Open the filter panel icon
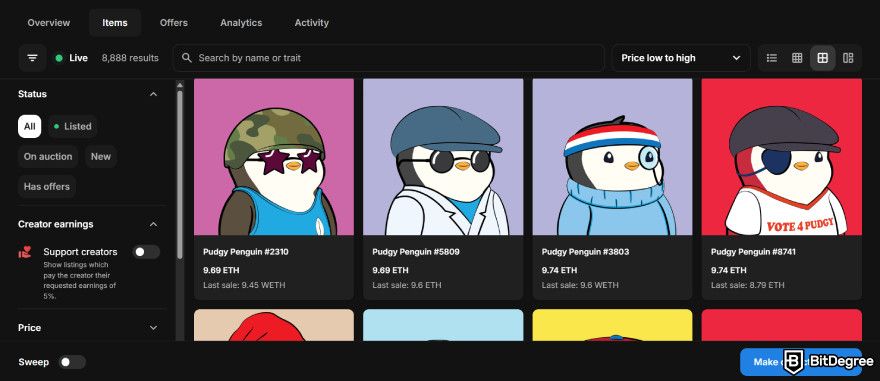 point(33,58)
